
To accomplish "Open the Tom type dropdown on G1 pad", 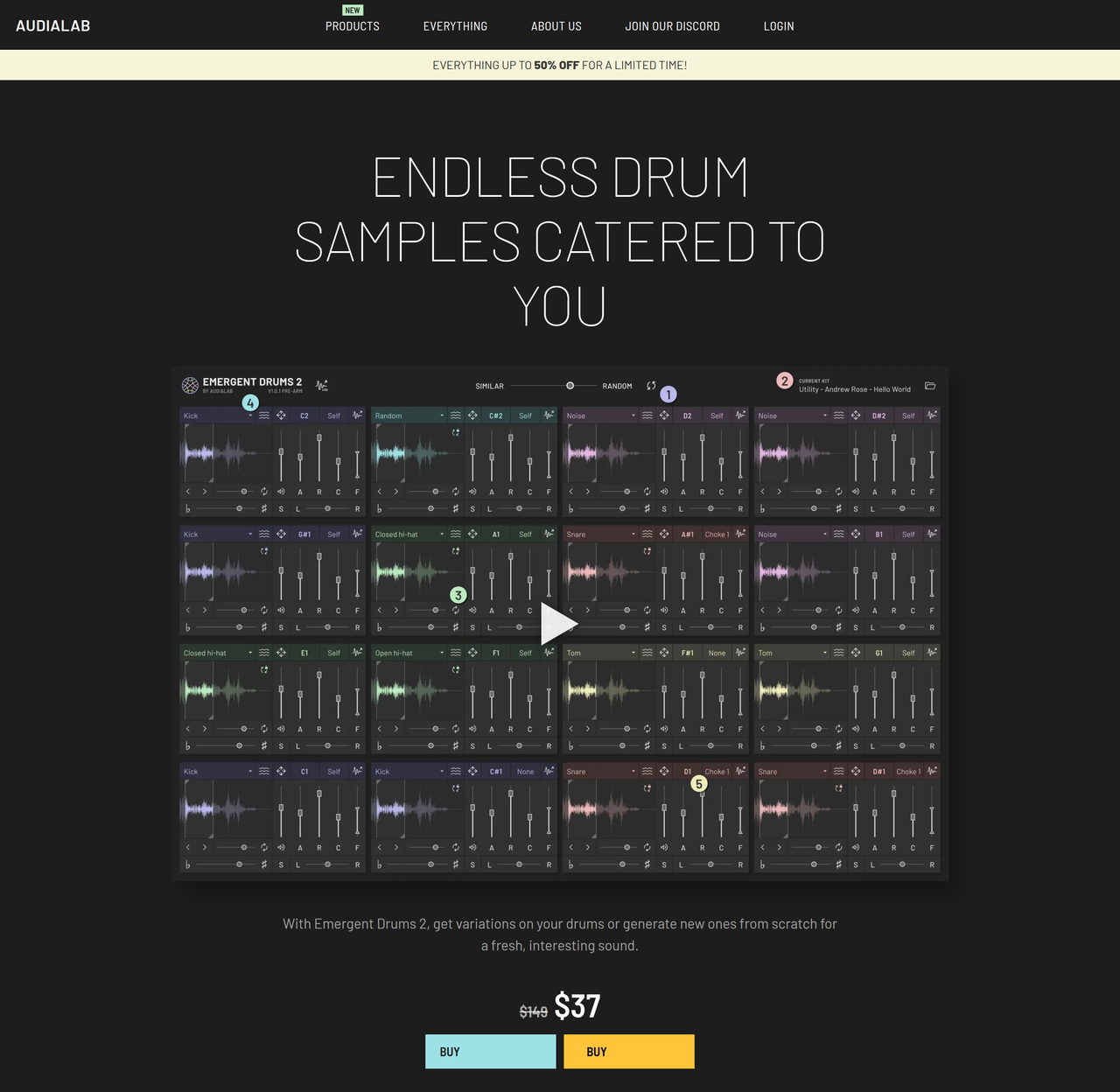I will point(793,653).
